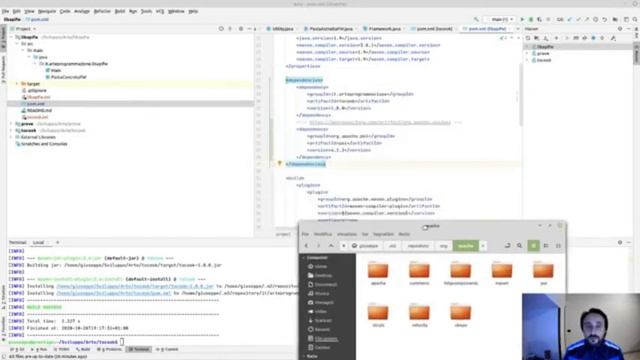The height and width of the screenshot is (360, 640).
Task: Open the VCS menu
Action: pyautogui.click(x=160, y=11)
